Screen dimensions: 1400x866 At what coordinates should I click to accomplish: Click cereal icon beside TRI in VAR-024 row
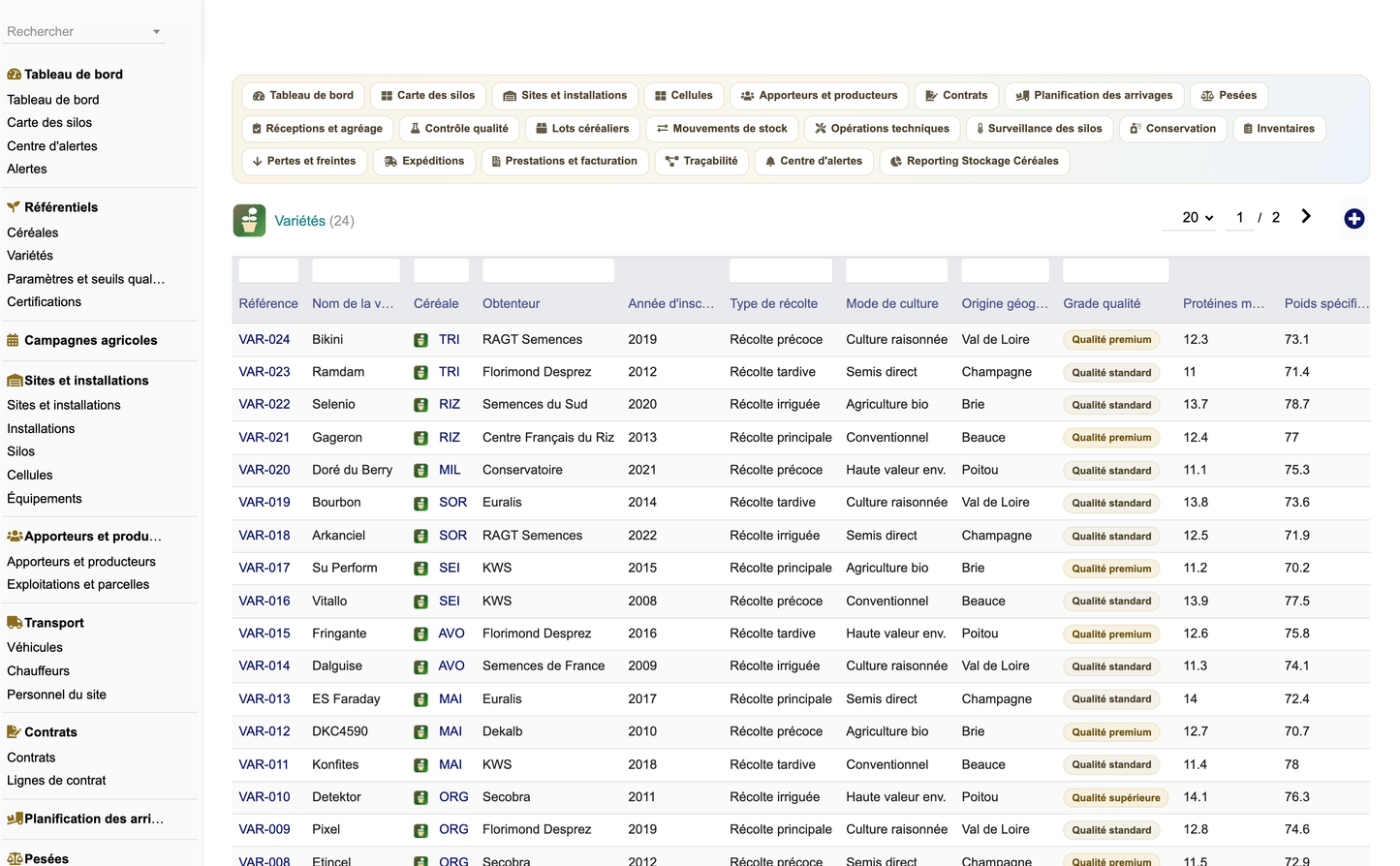click(x=420, y=340)
